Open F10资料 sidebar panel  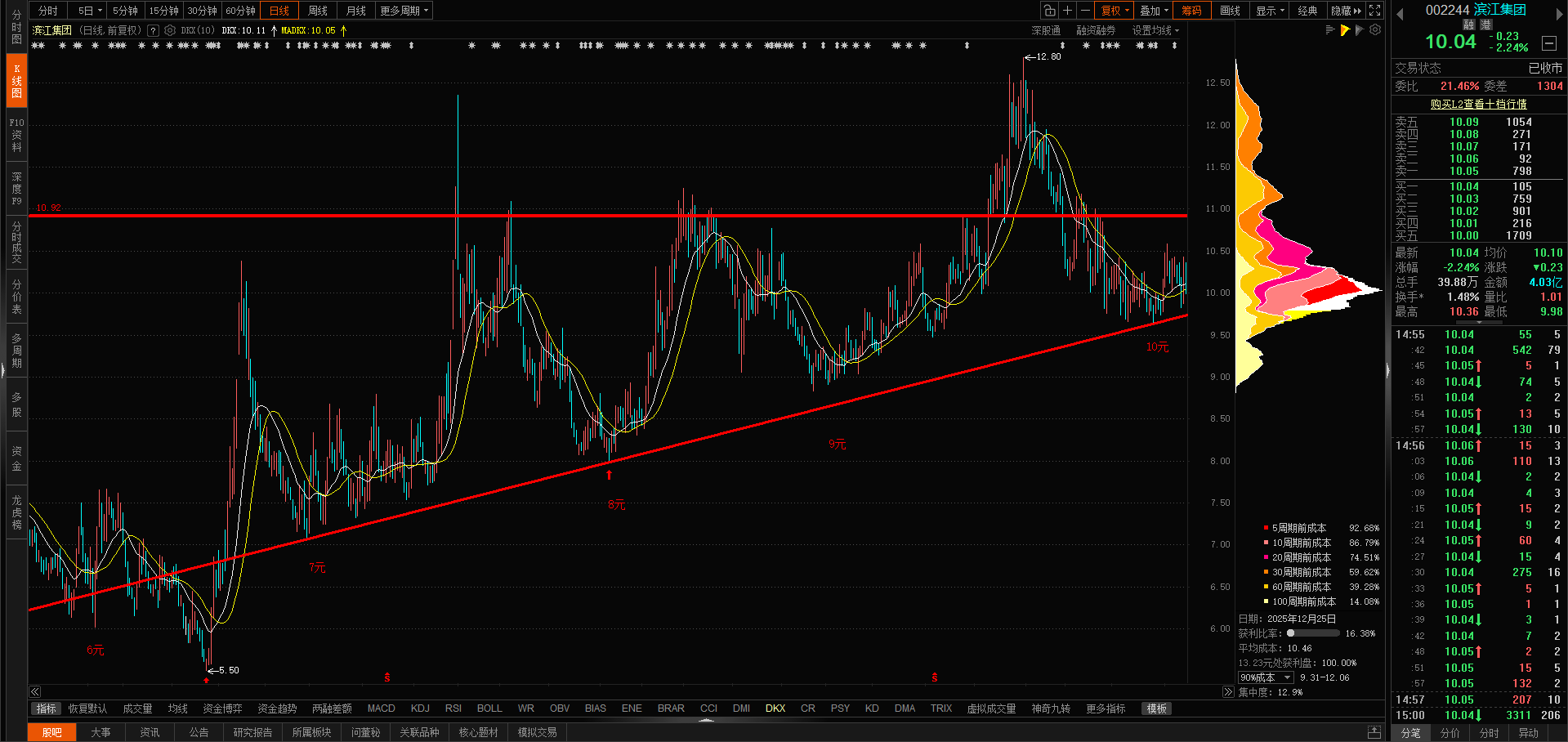(17, 135)
